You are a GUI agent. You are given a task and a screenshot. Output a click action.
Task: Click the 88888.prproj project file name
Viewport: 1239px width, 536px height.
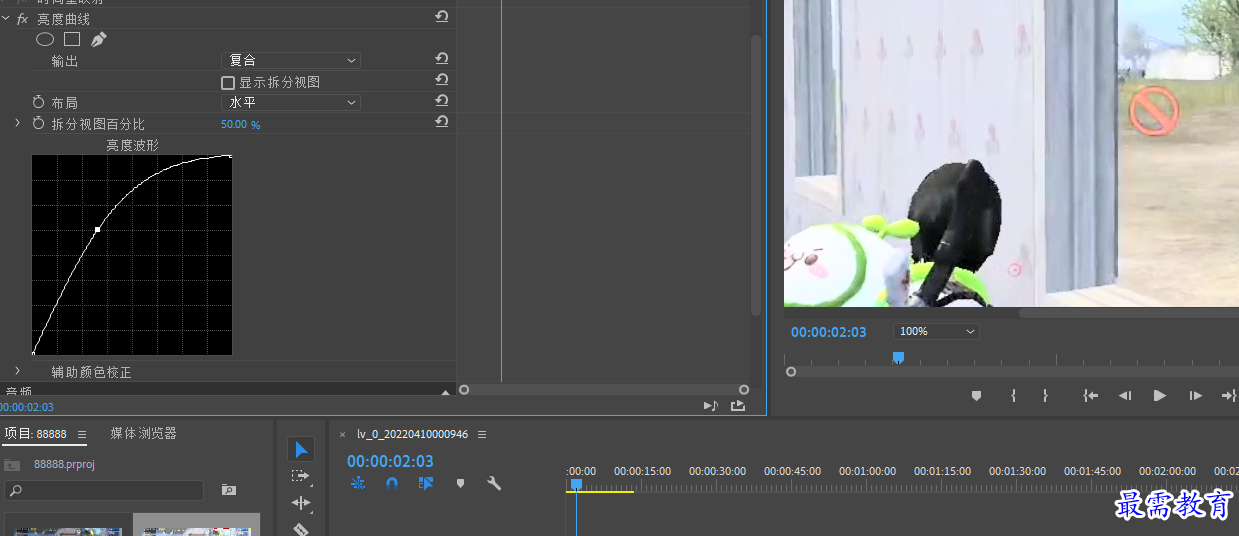point(64,465)
